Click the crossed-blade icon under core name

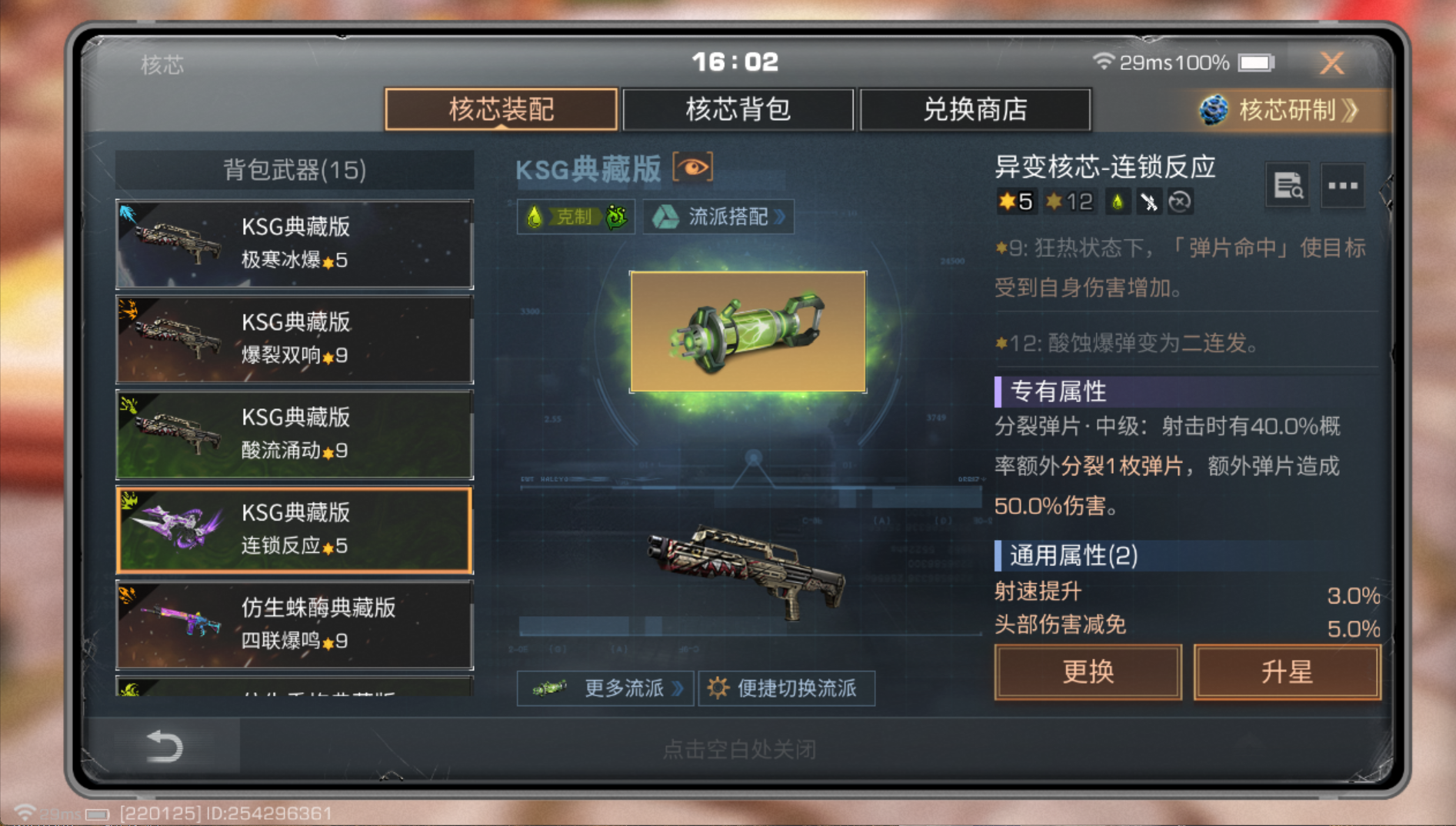coord(1148,202)
